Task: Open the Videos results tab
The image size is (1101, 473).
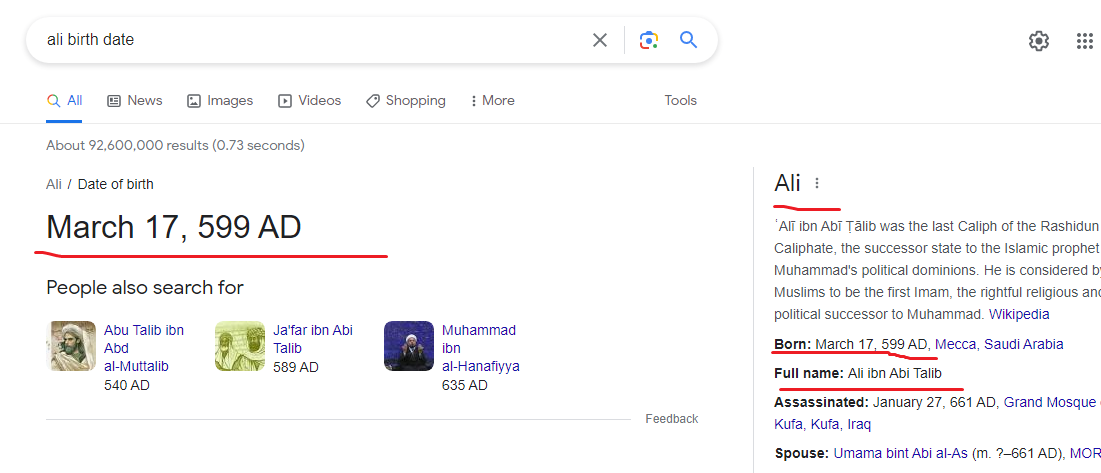Action: 310,101
